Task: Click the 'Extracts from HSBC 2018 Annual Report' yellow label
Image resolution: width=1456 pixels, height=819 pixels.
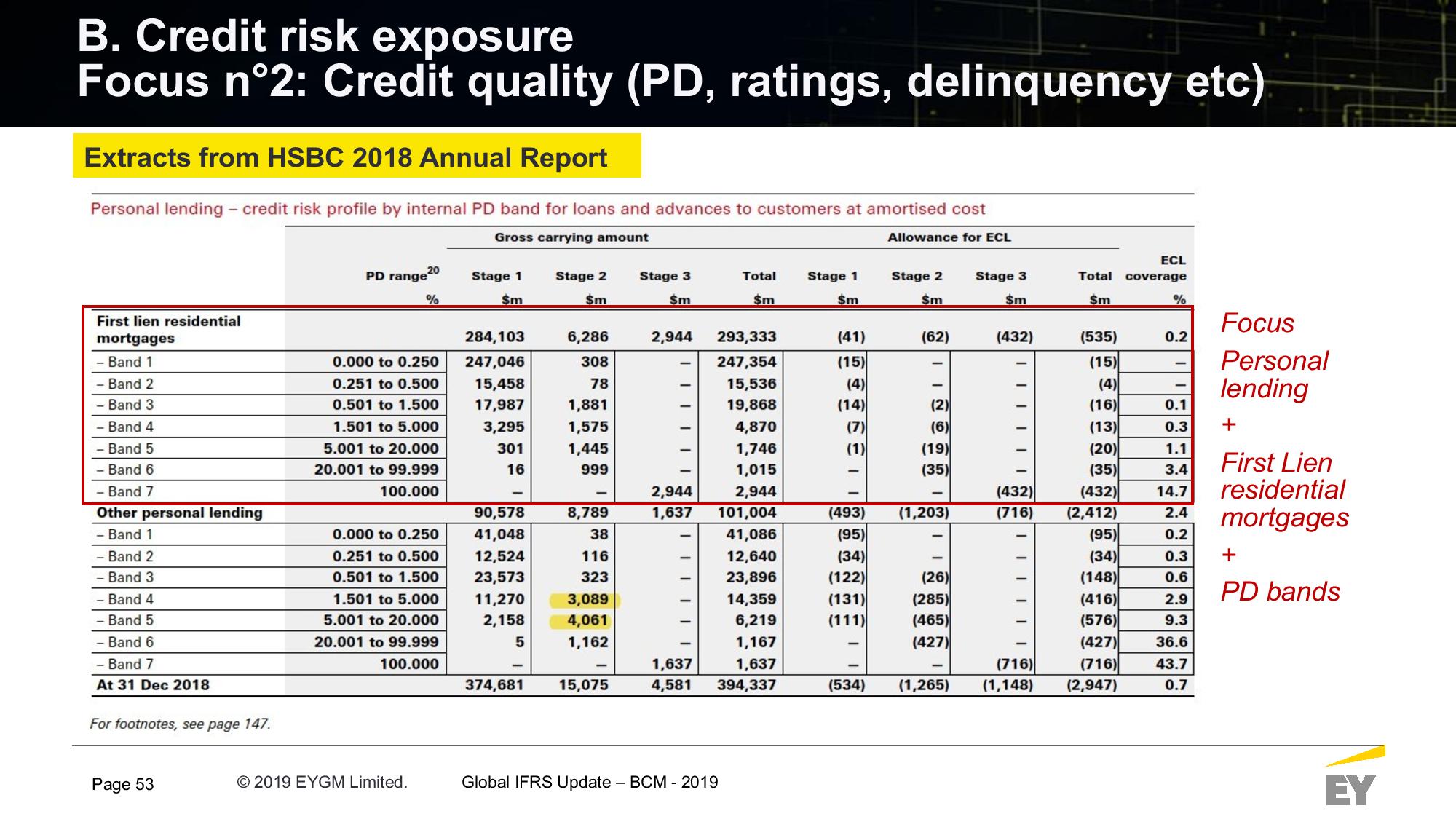Action: point(357,156)
